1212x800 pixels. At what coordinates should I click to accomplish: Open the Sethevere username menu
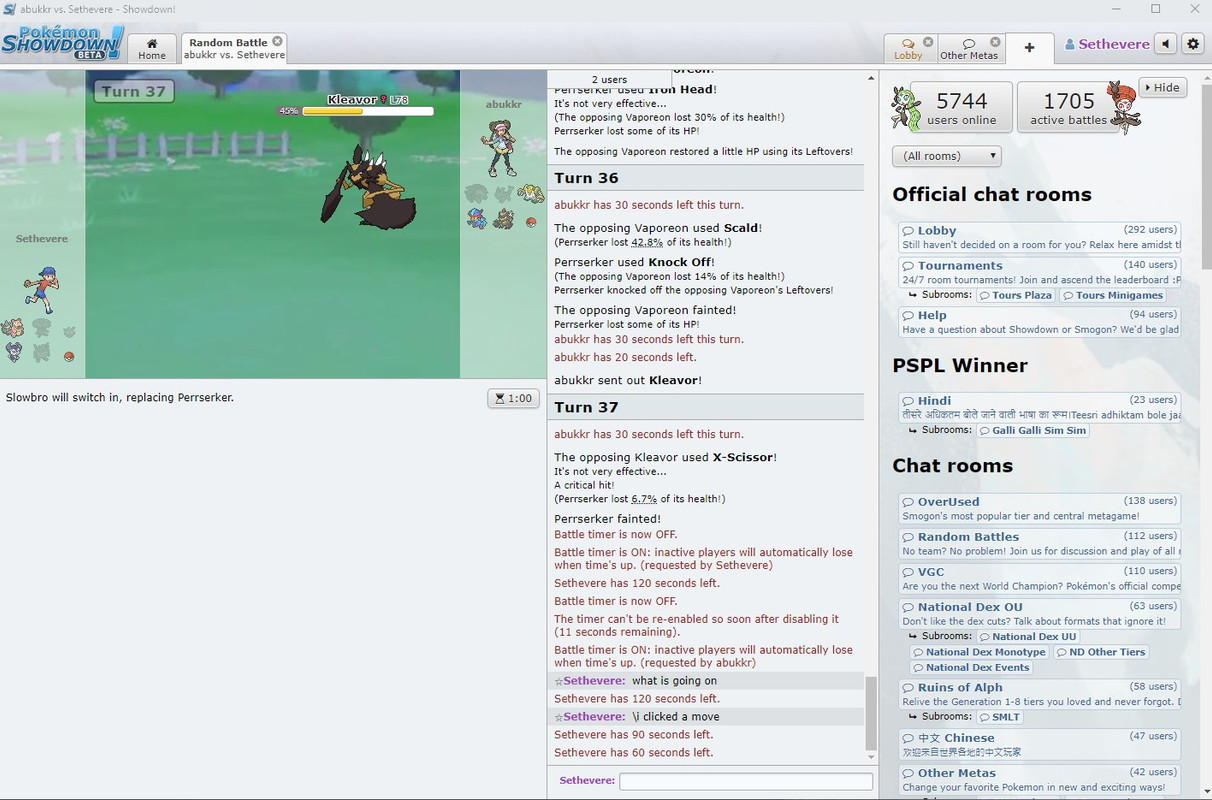pyautogui.click(x=1107, y=44)
